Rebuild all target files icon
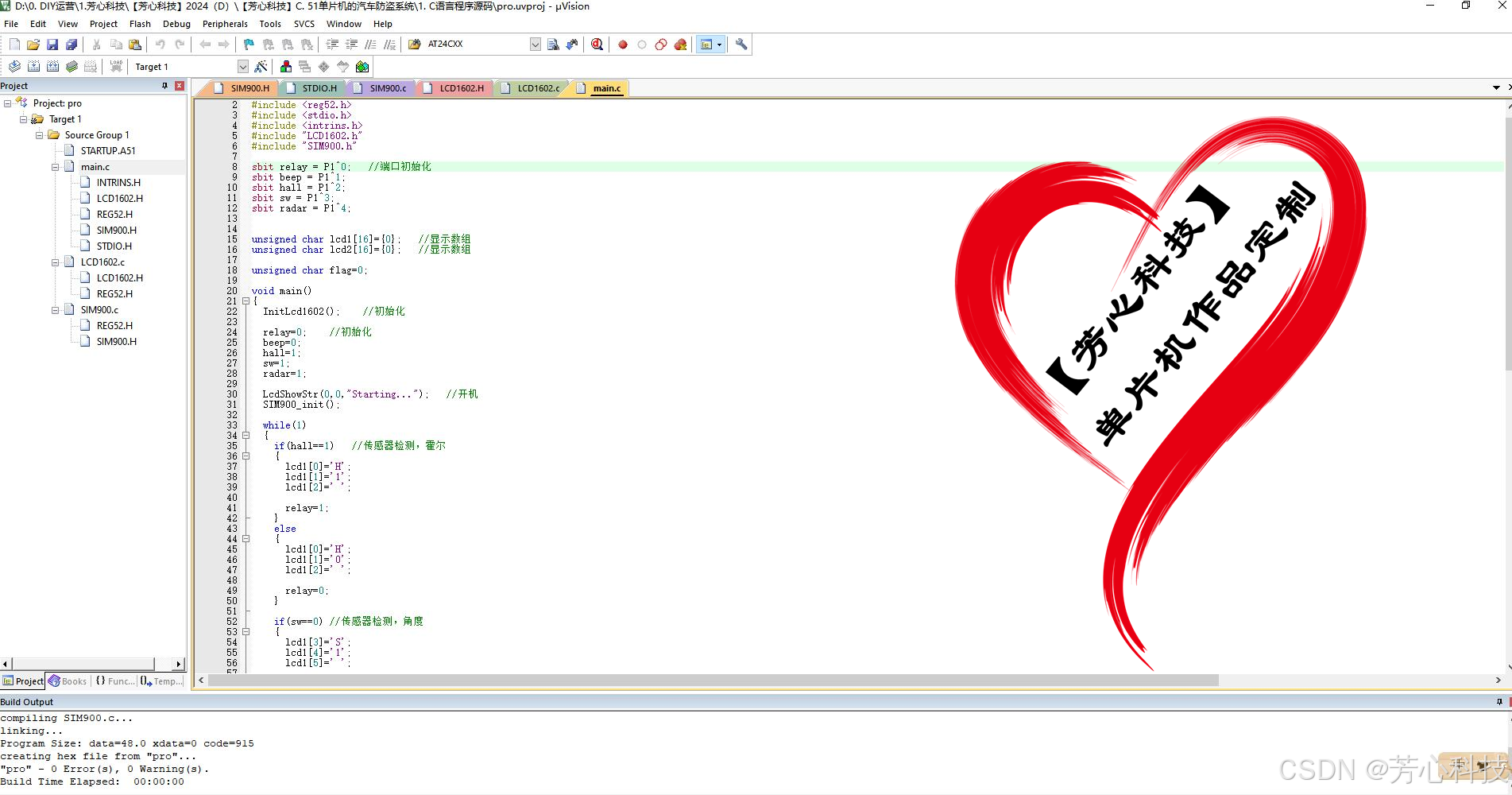Screen dimensions: 1512x795 (x=52, y=67)
